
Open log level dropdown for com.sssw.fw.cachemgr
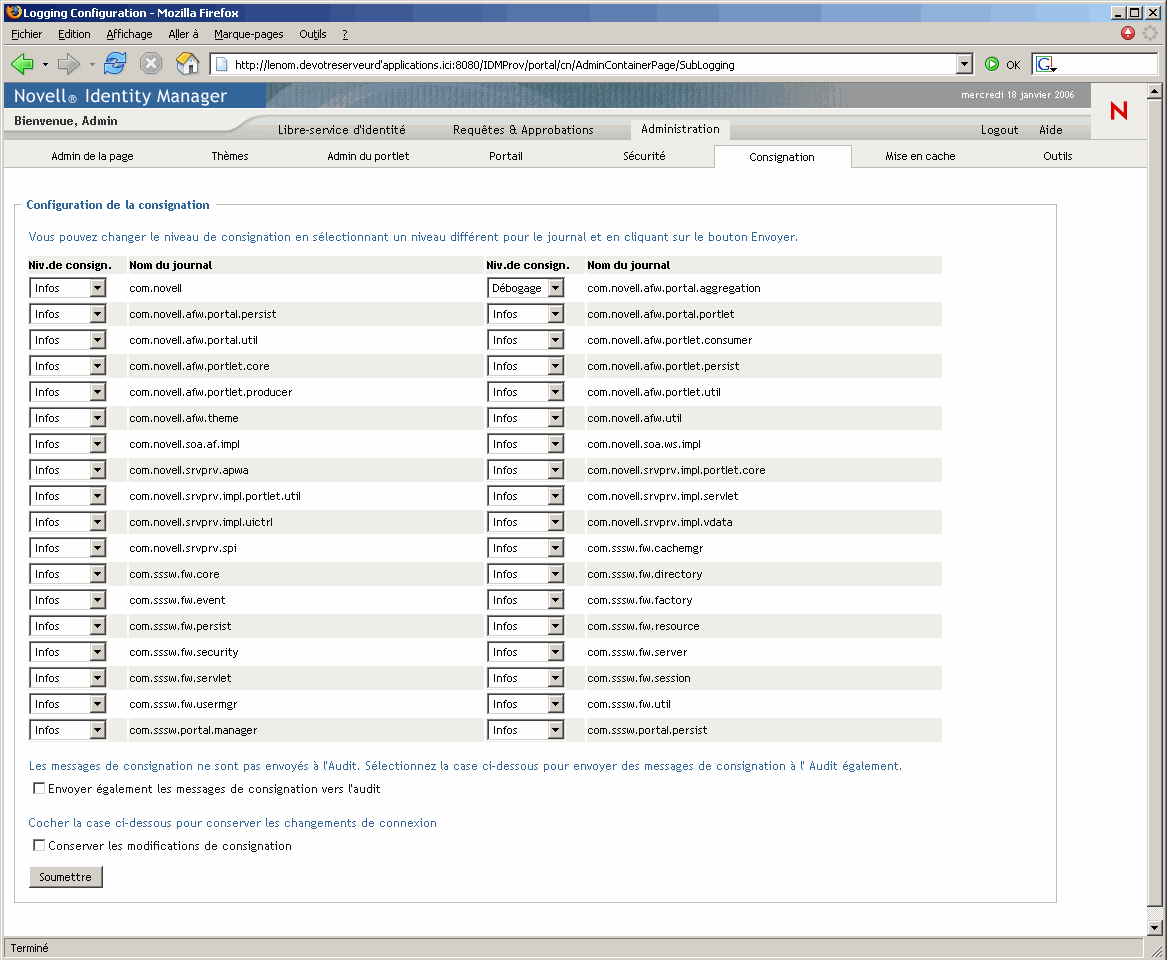pyautogui.click(x=525, y=548)
